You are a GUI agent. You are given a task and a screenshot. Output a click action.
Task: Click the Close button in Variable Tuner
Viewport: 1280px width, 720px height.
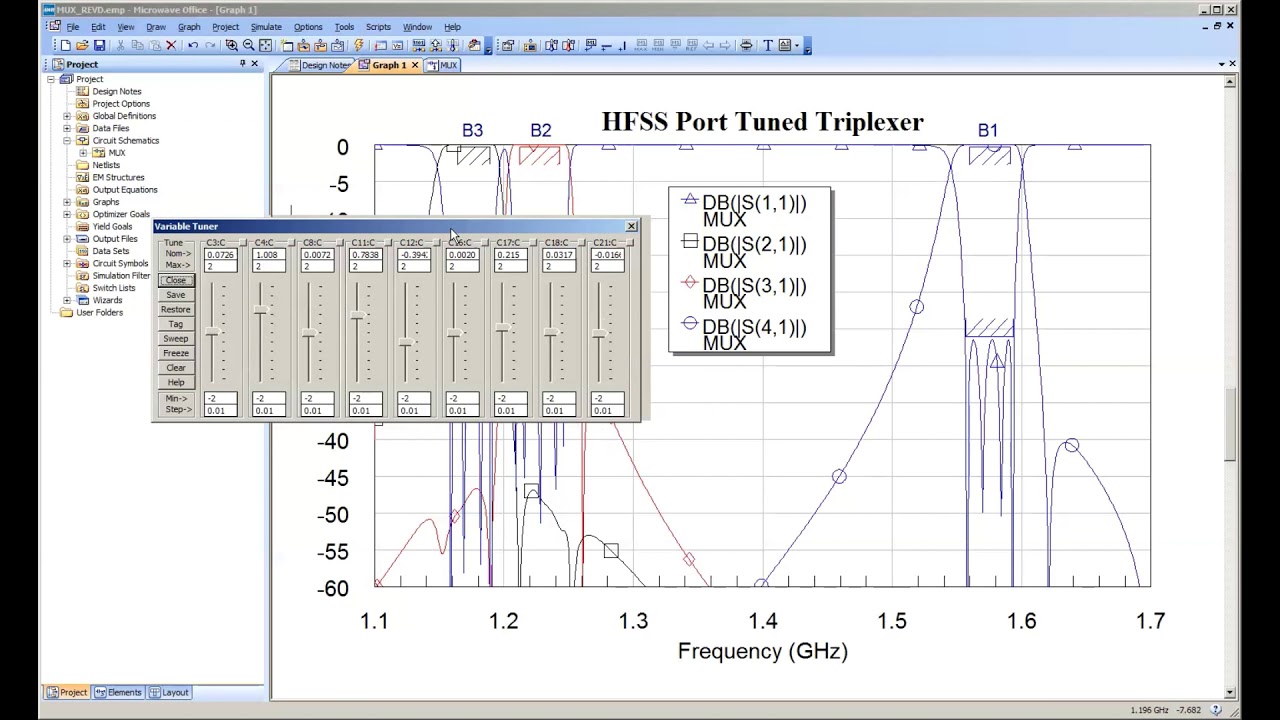[x=176, y=280]
